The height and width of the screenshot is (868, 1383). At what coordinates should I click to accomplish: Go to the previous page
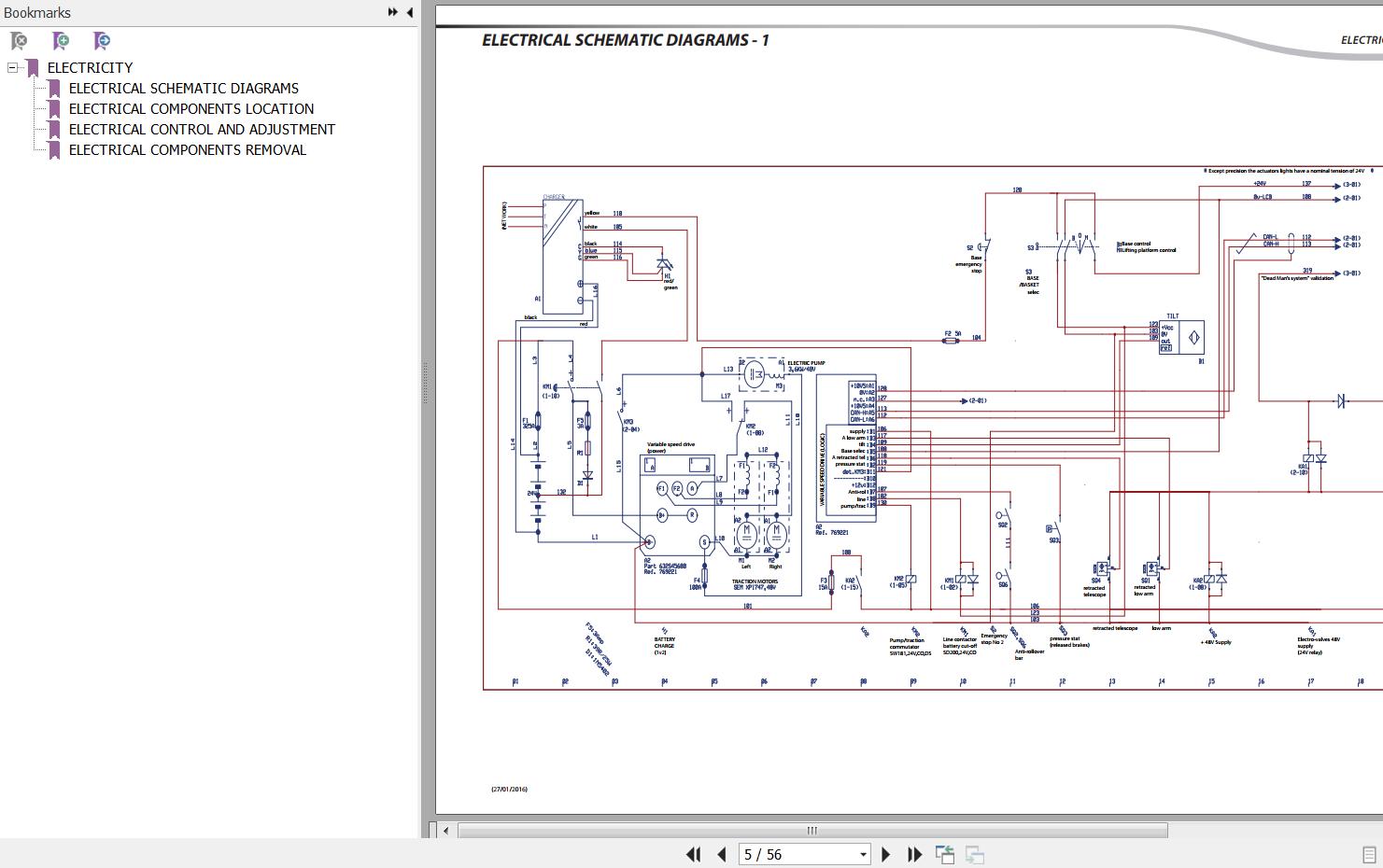(x=722, y=854)
